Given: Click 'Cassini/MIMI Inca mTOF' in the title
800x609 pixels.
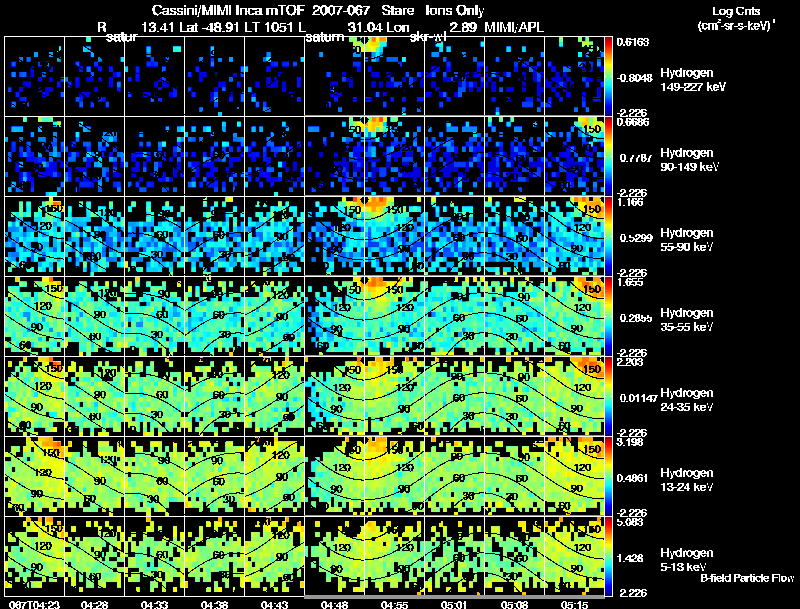Looking at the screenshot, I should [228, 10].
